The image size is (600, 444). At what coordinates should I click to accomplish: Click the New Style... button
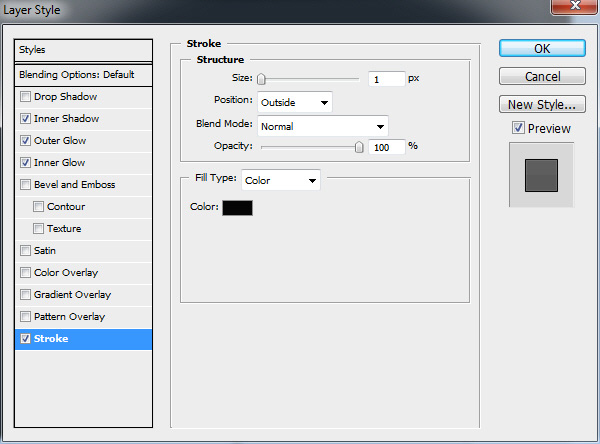(542, 104)
